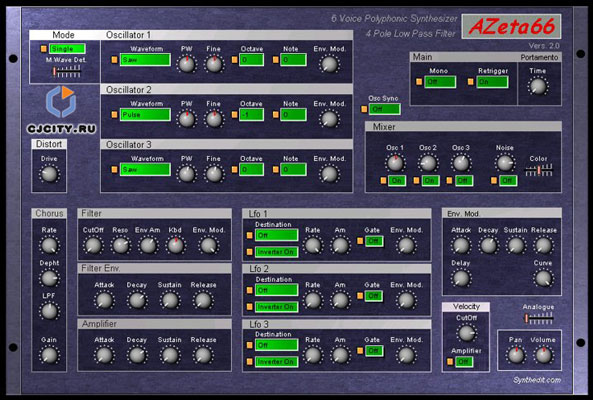Click the Pan knob

click(x=515, y=355)
